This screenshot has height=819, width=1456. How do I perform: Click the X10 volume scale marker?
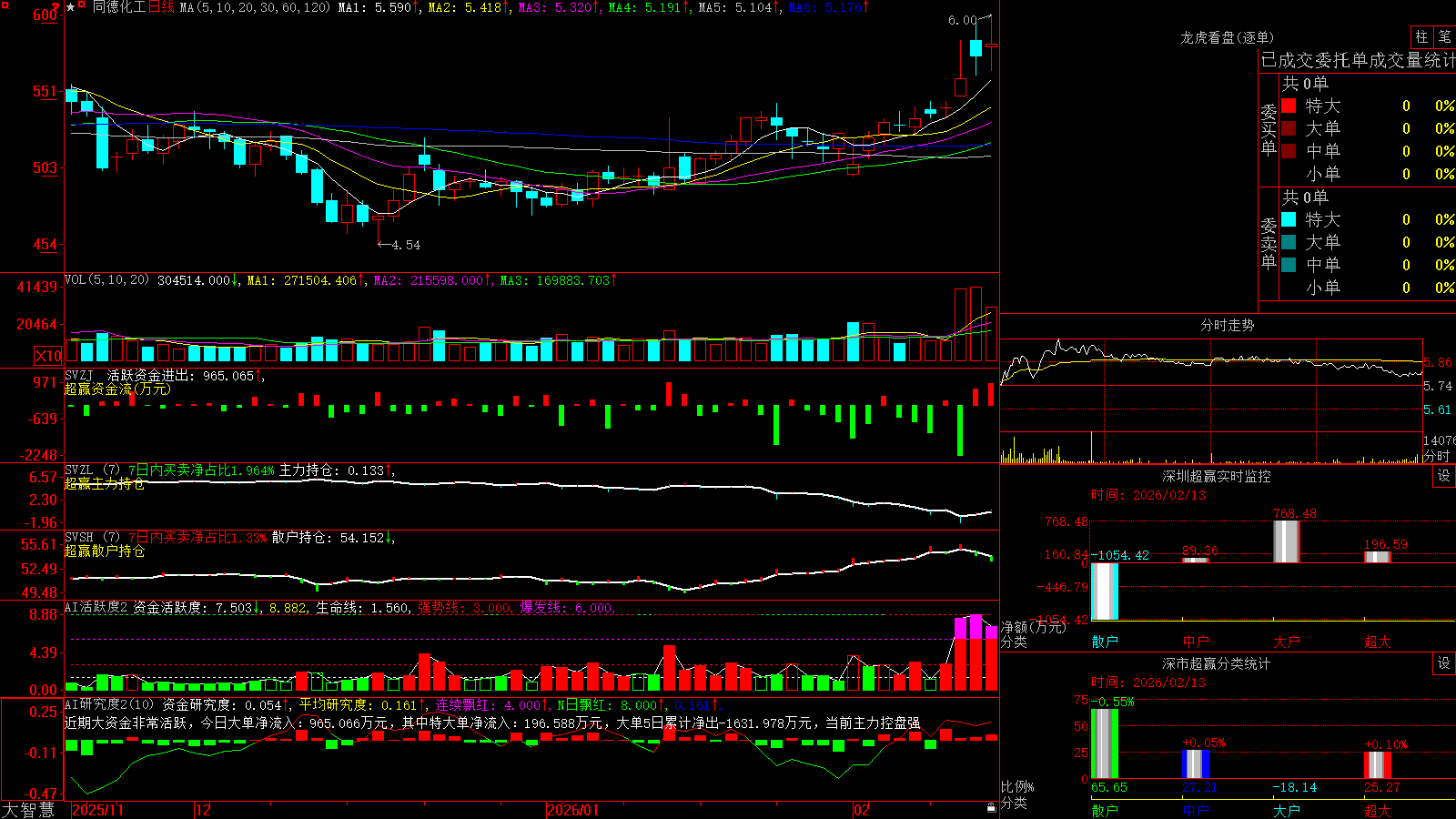tap(48, 356)
